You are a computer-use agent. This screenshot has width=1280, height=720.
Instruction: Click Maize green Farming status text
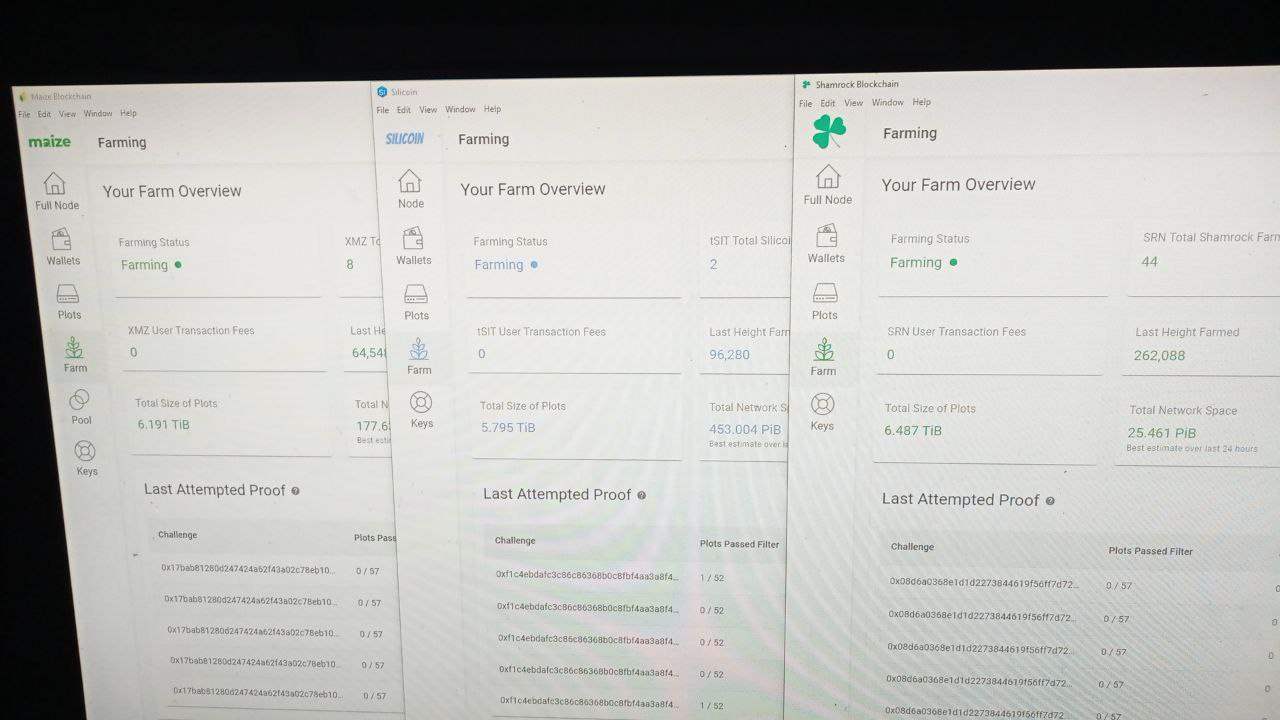pyautogui.click(x=144, y=265)
